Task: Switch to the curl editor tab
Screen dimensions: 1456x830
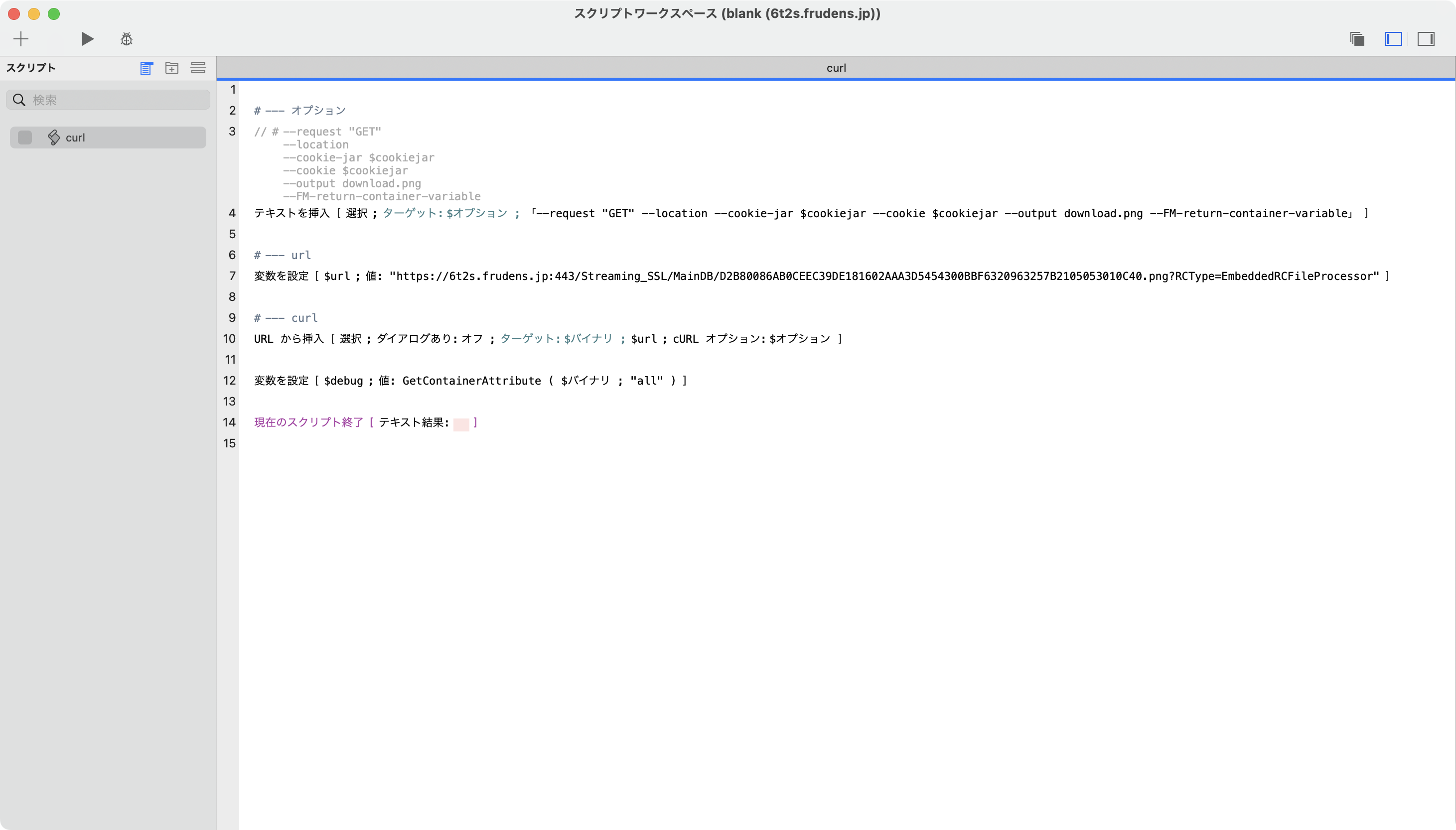Action: [x=836, y=68]
